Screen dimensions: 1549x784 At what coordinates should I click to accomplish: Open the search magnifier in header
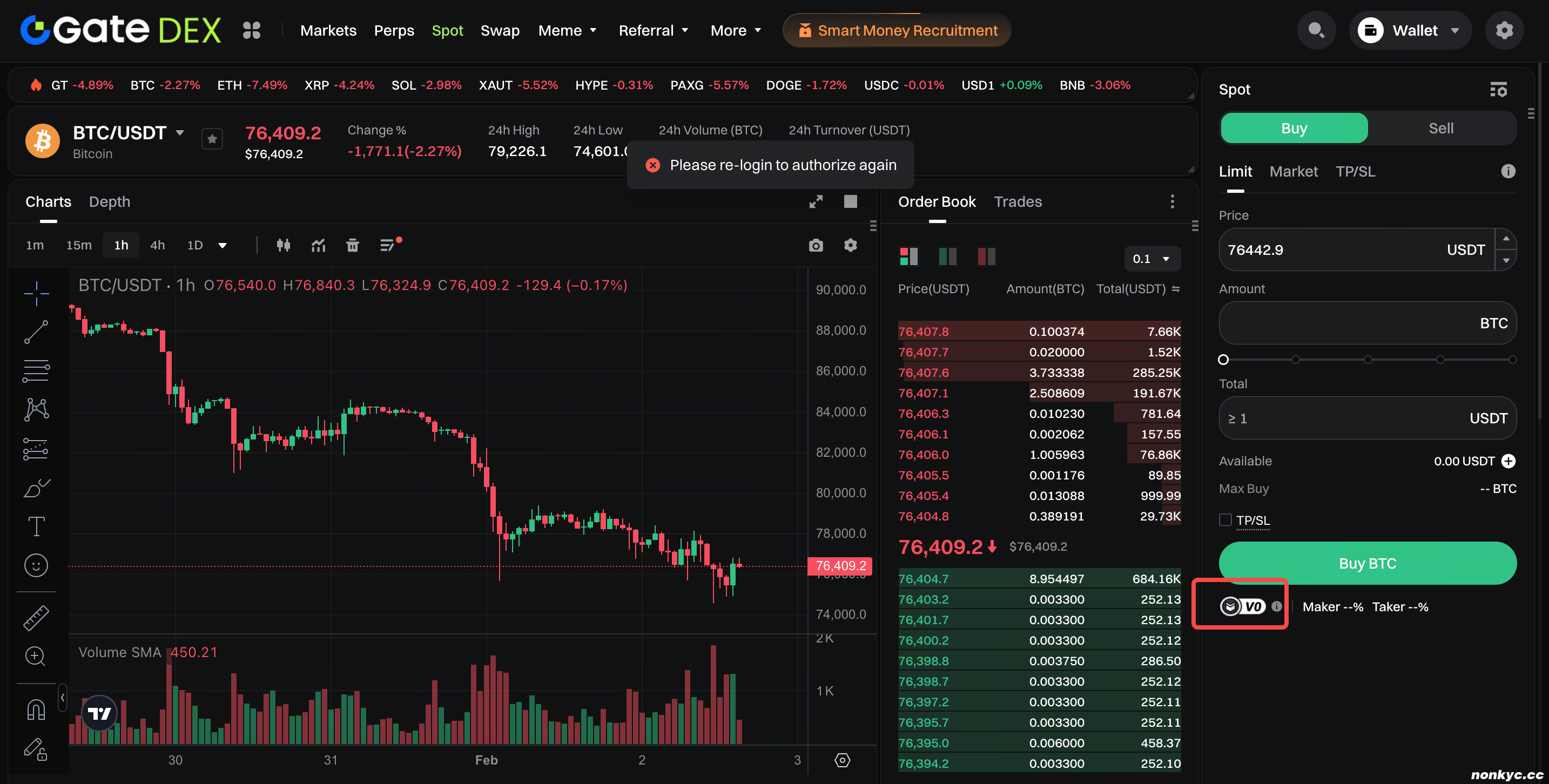click(x=1316, y=30)
